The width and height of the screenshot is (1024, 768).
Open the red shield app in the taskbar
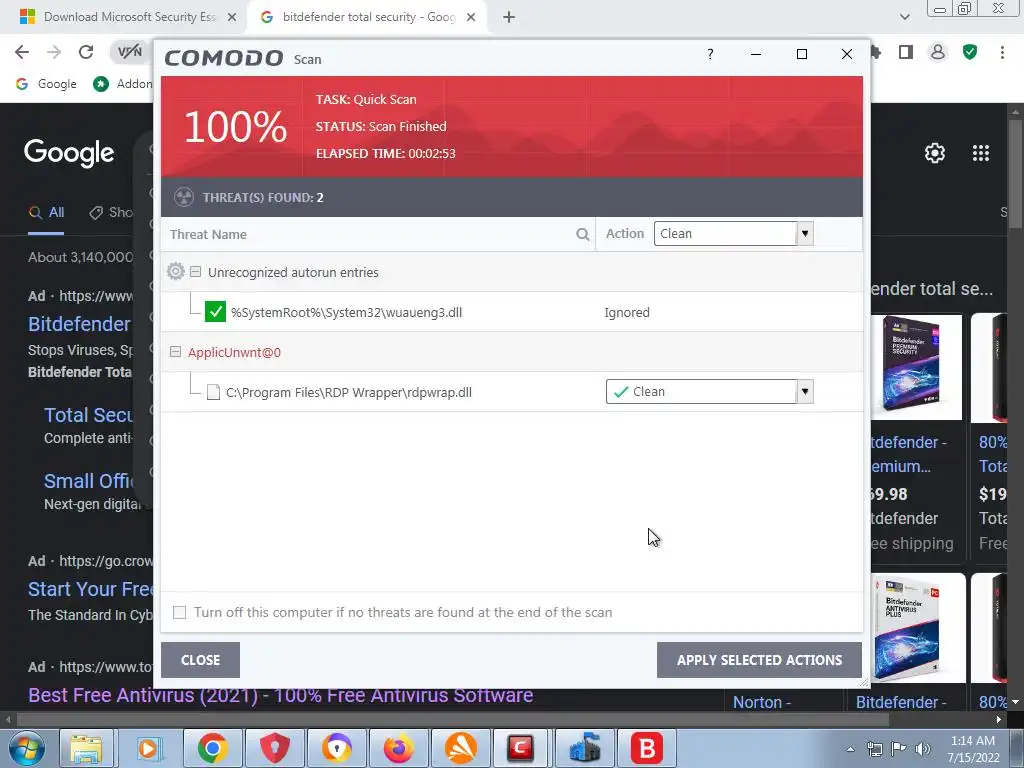[274, 748]
